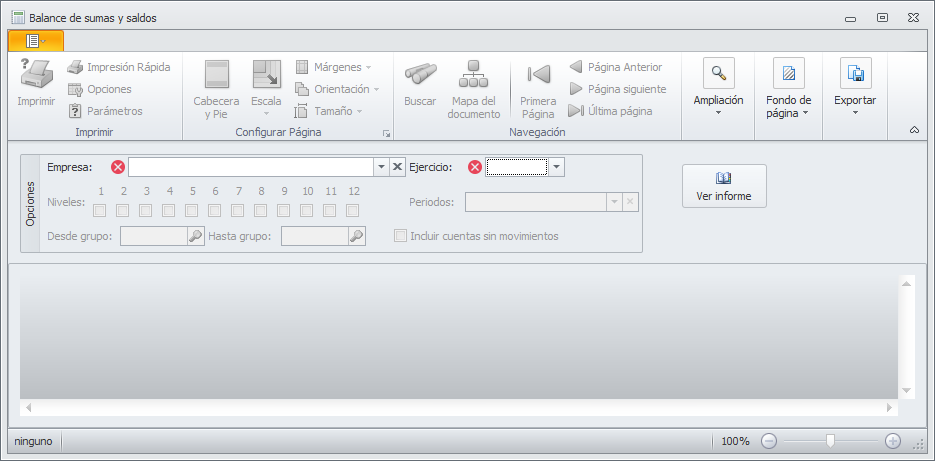Click the horizontal scrollbar left arrow
Screen dimensions: 935x461
coord(28,408)
